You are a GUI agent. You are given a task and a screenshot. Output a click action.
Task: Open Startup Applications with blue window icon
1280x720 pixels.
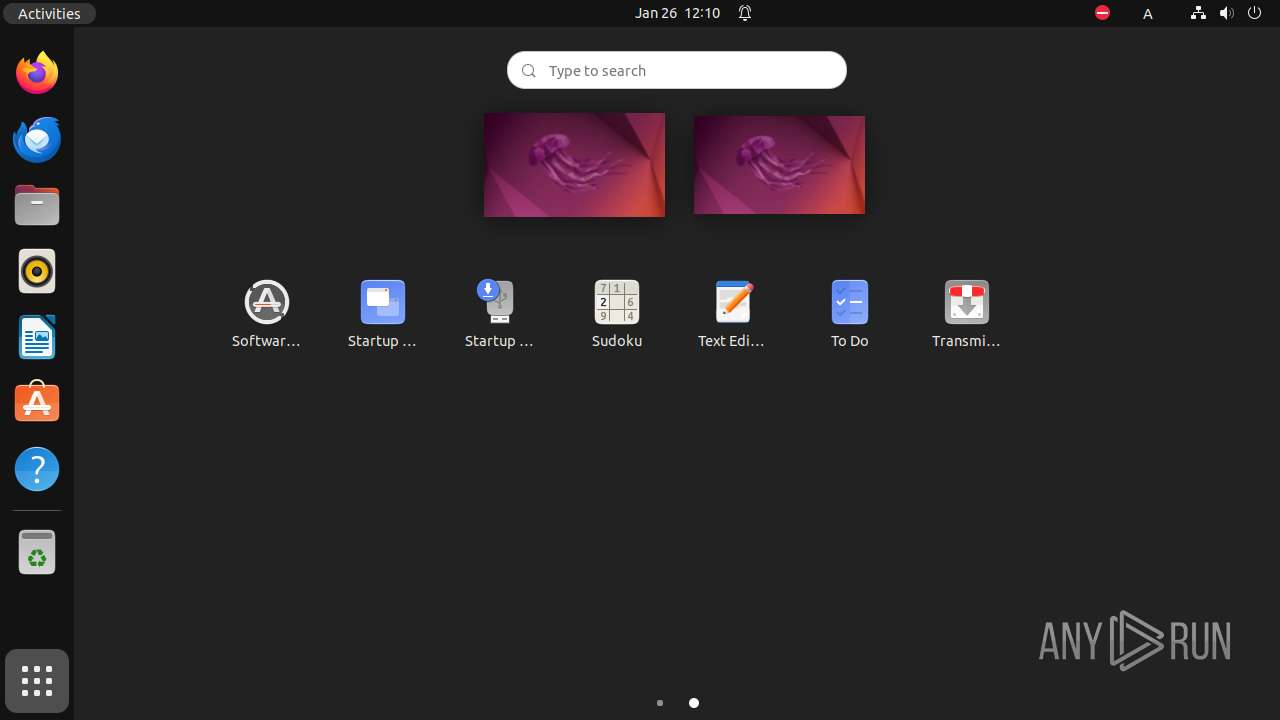(382, 314)
